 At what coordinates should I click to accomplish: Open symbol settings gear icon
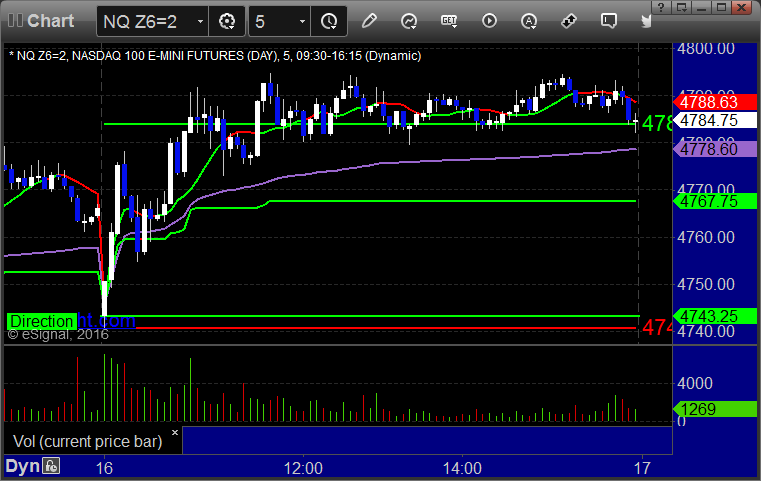pos(227,21)
